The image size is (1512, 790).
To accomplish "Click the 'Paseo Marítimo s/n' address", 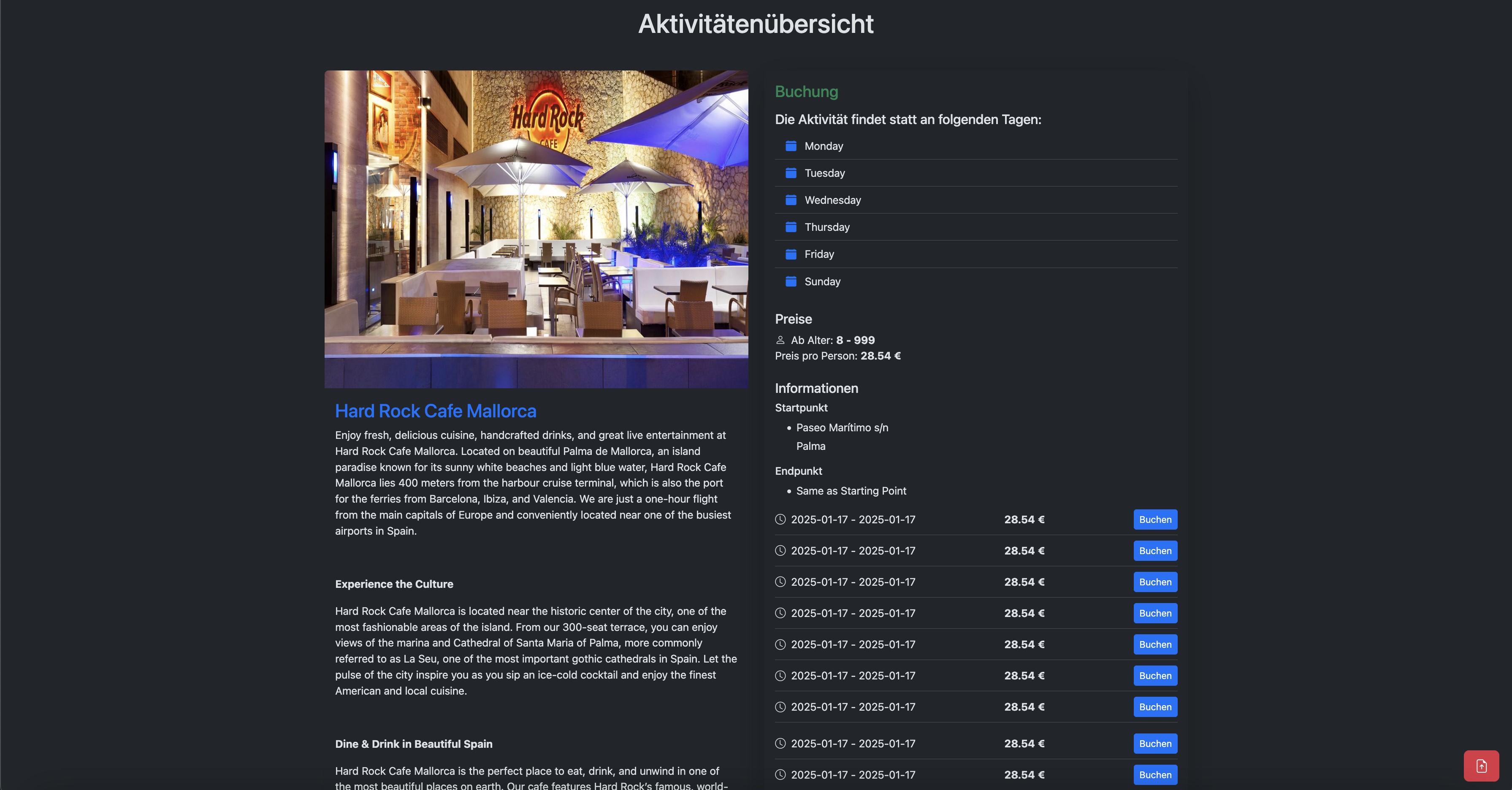I will [842, 427].
